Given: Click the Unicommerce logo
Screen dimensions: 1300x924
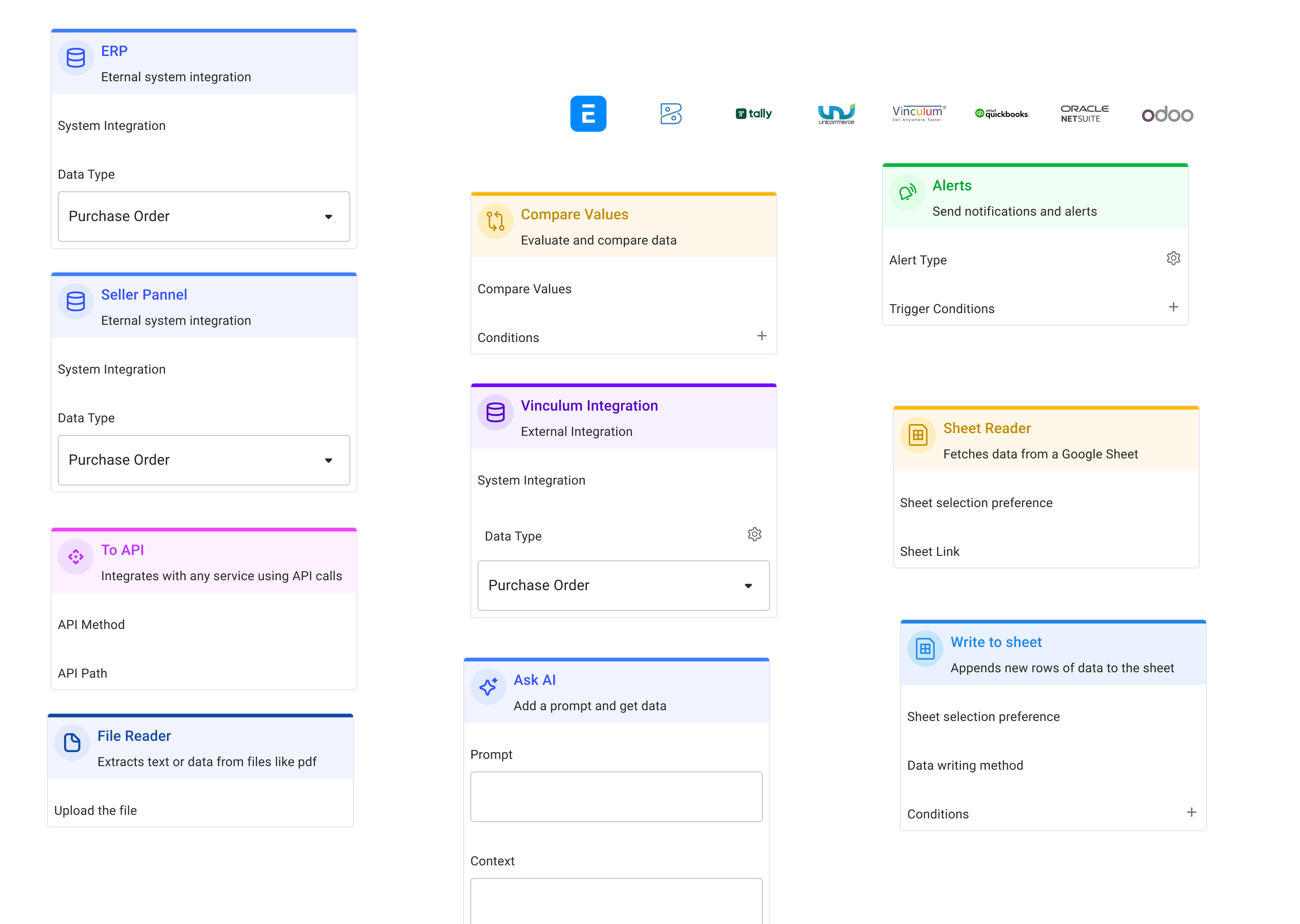Looking at the screenshot, I should click(x=836, y=114).
